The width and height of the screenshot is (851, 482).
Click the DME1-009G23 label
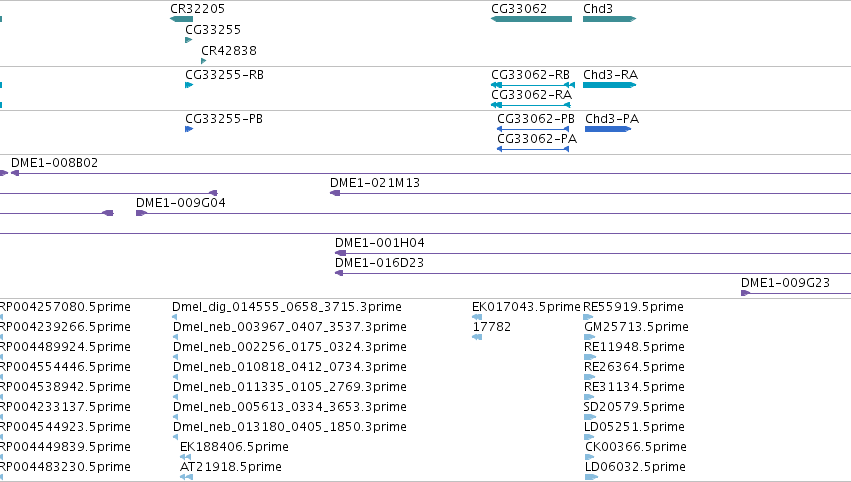[785, 283]
